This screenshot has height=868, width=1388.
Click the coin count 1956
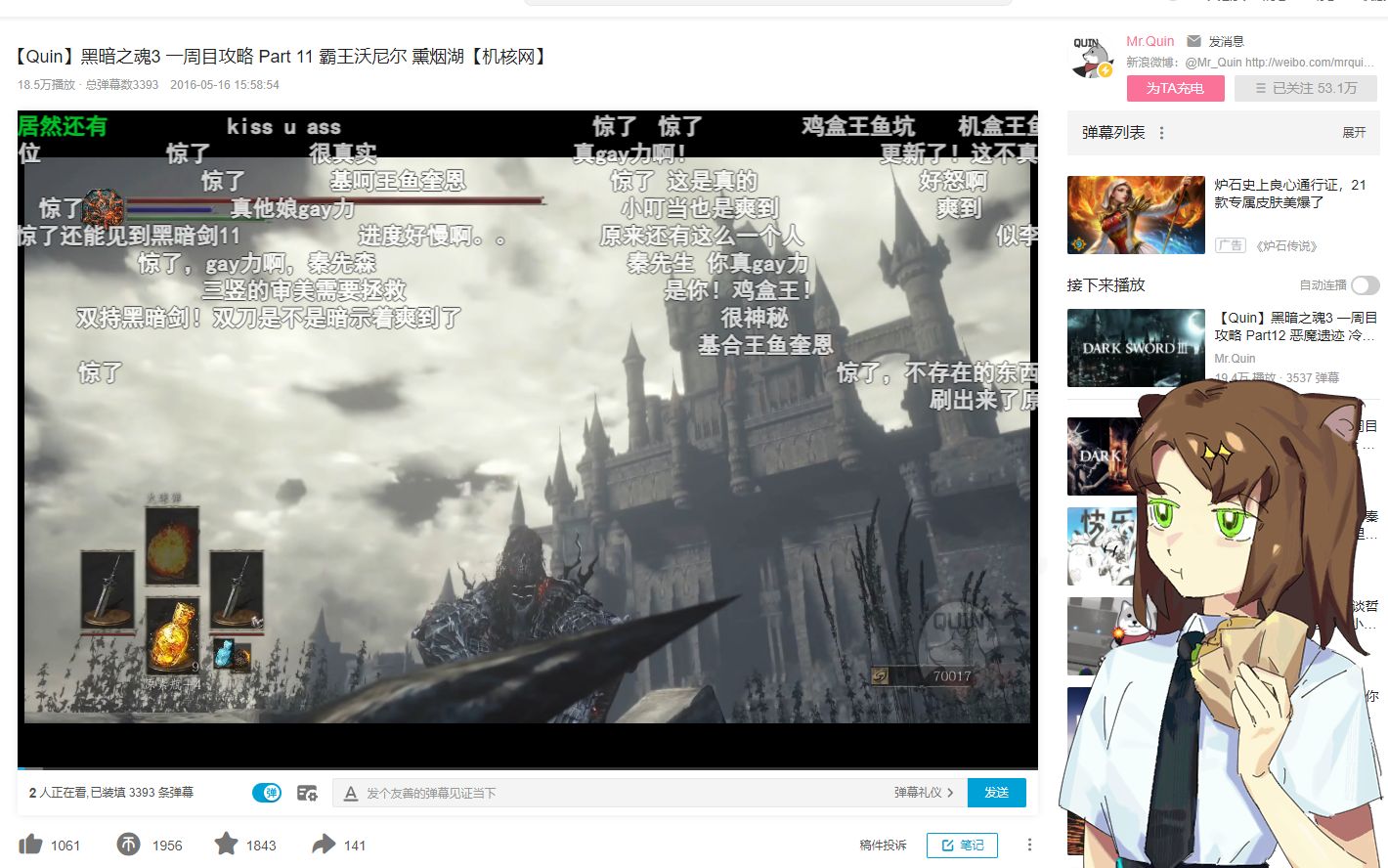tap(167, 846)
